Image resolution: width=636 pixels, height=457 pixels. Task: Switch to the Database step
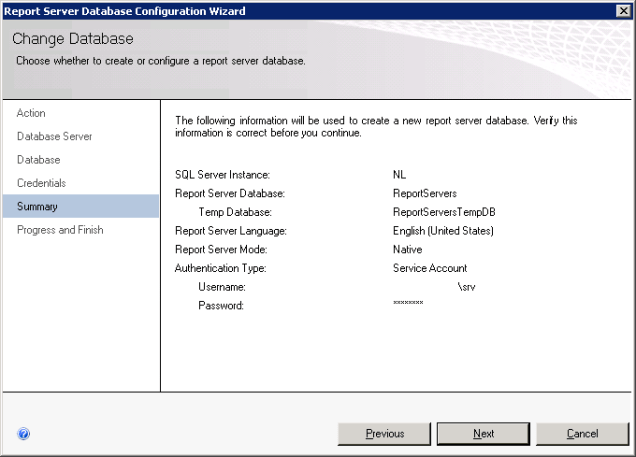(38, 160)
